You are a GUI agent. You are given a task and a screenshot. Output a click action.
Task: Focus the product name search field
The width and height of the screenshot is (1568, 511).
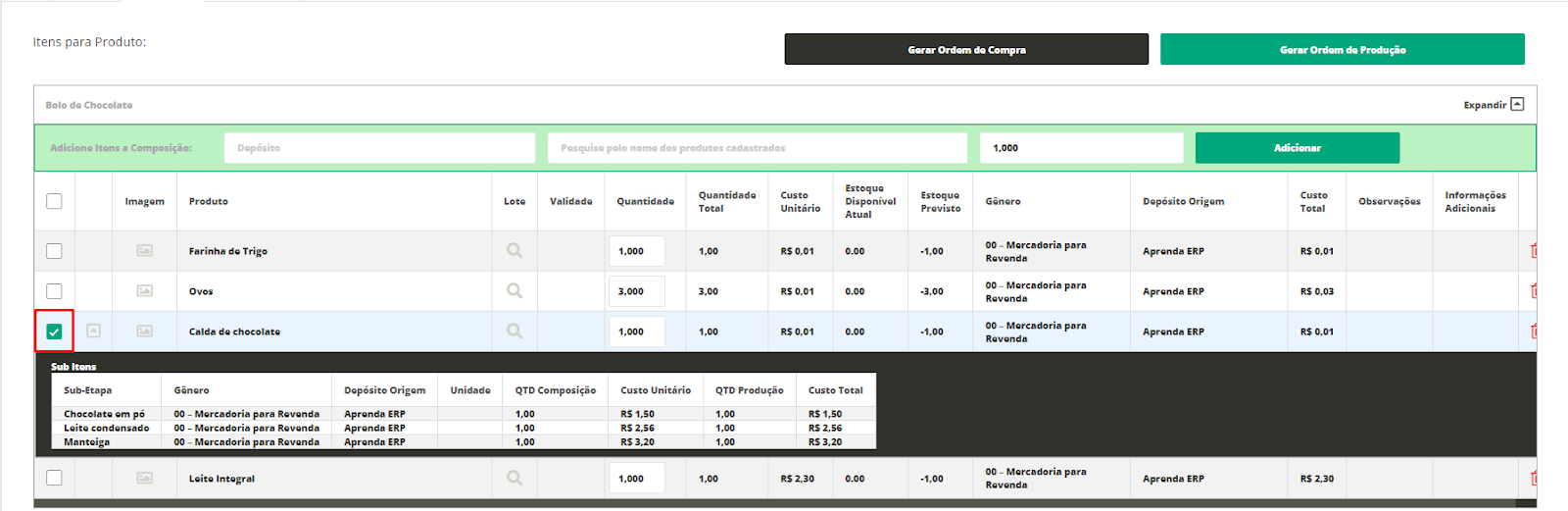[x=758, y=148]
